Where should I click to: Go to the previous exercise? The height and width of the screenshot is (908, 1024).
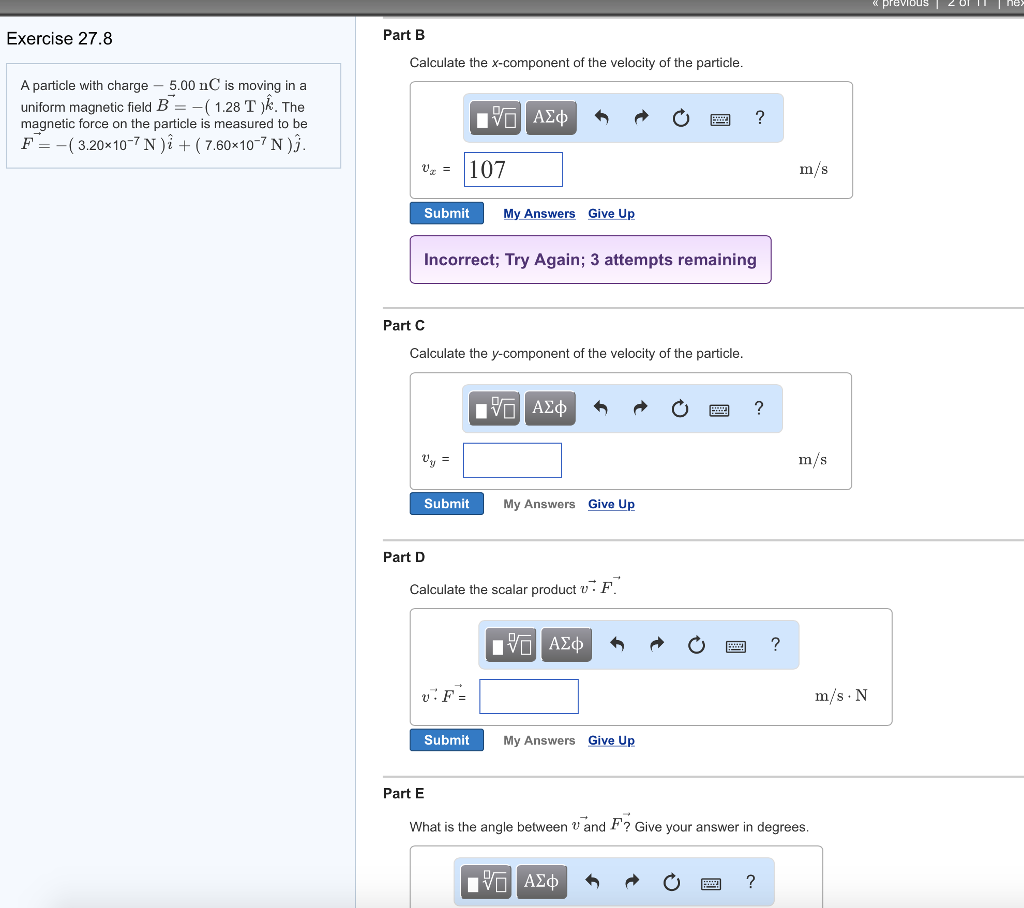(x=902, y=4)
